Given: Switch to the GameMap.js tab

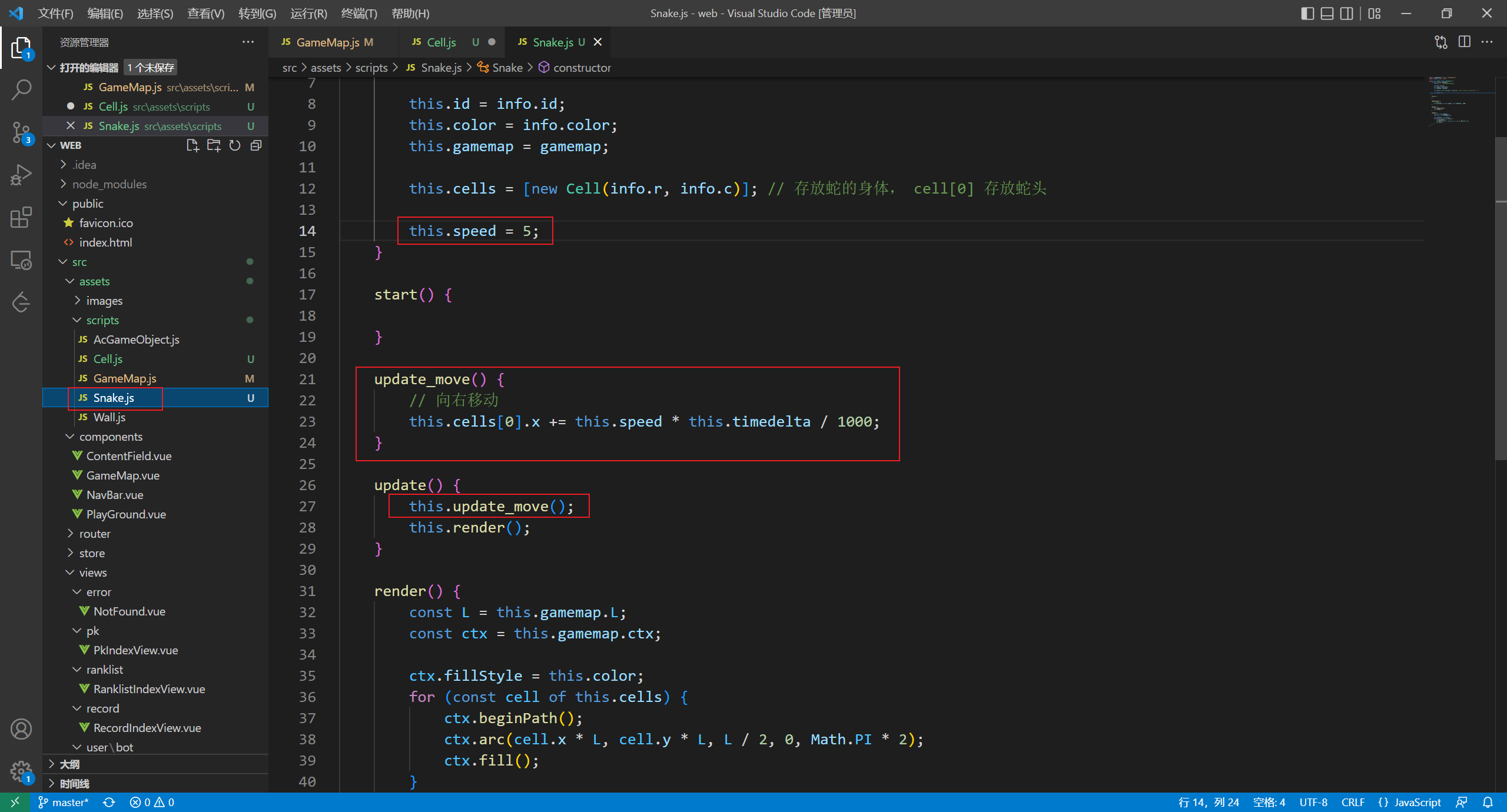Looking at the screenshot, I should click(x=327, y=42).
